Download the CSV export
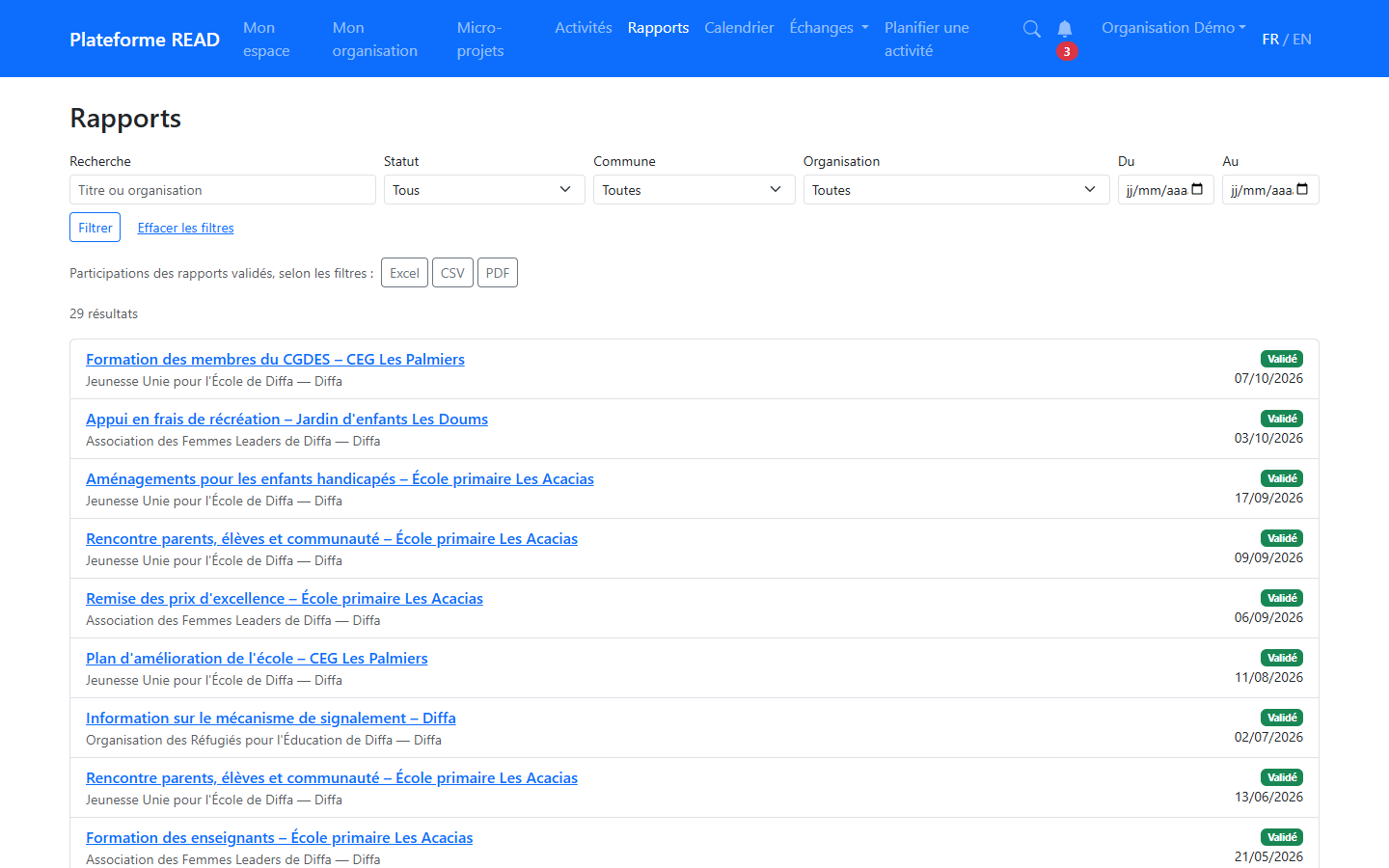This screenshot has height=868, width=1389. coord(452,273)
